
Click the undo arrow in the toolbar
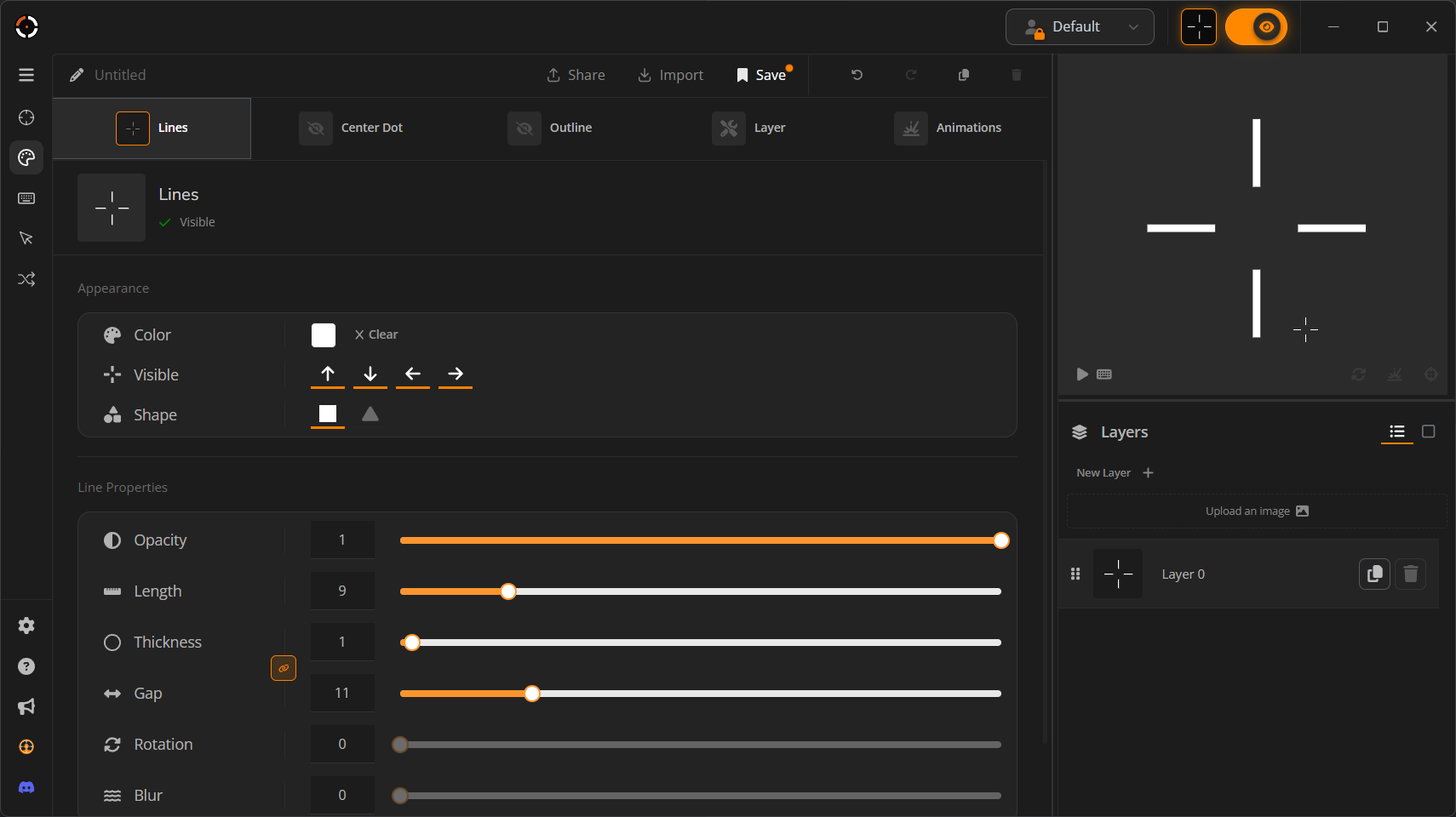(x=857, y=75)
